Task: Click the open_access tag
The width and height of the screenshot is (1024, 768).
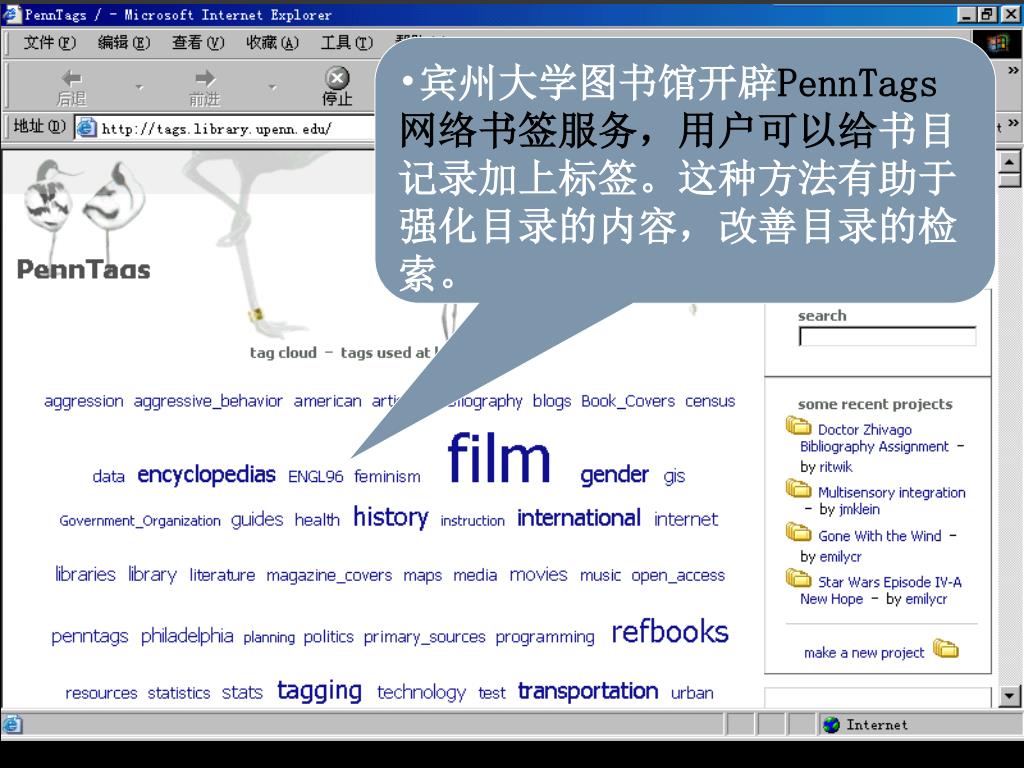Action: 678,575
